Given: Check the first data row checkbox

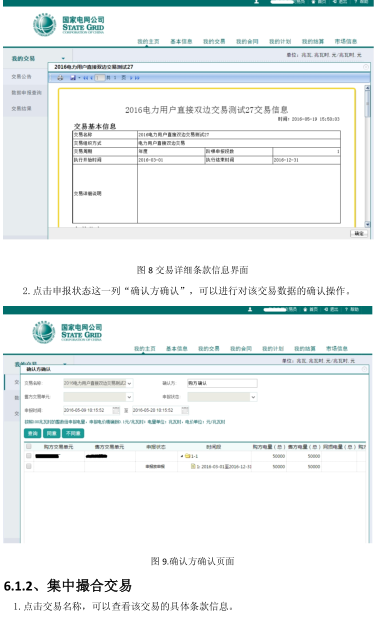Looking at the screenshot, I should 29,456.
